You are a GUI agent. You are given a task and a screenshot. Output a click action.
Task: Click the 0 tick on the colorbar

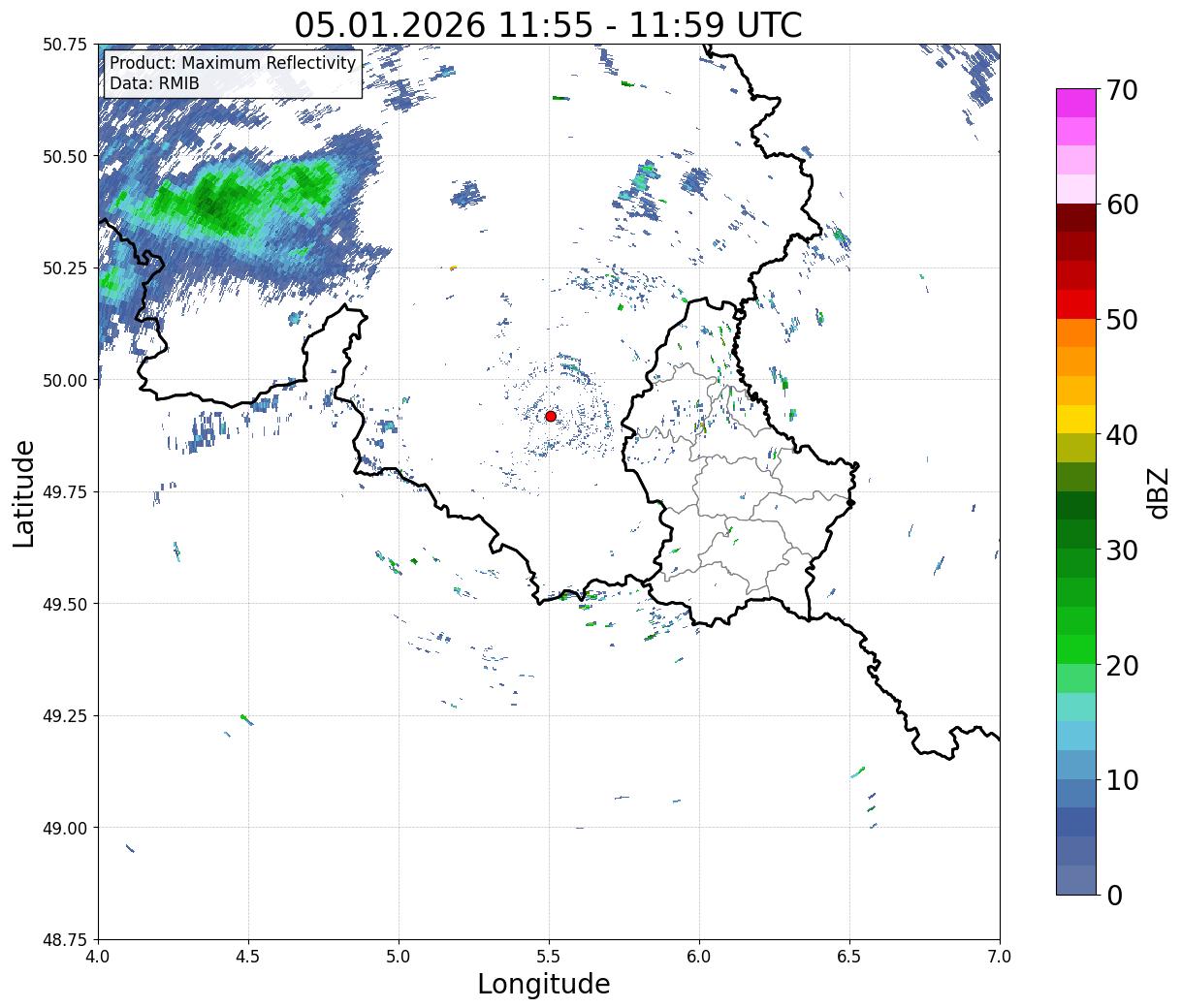pyautogui.click(x=1113, y=895)
